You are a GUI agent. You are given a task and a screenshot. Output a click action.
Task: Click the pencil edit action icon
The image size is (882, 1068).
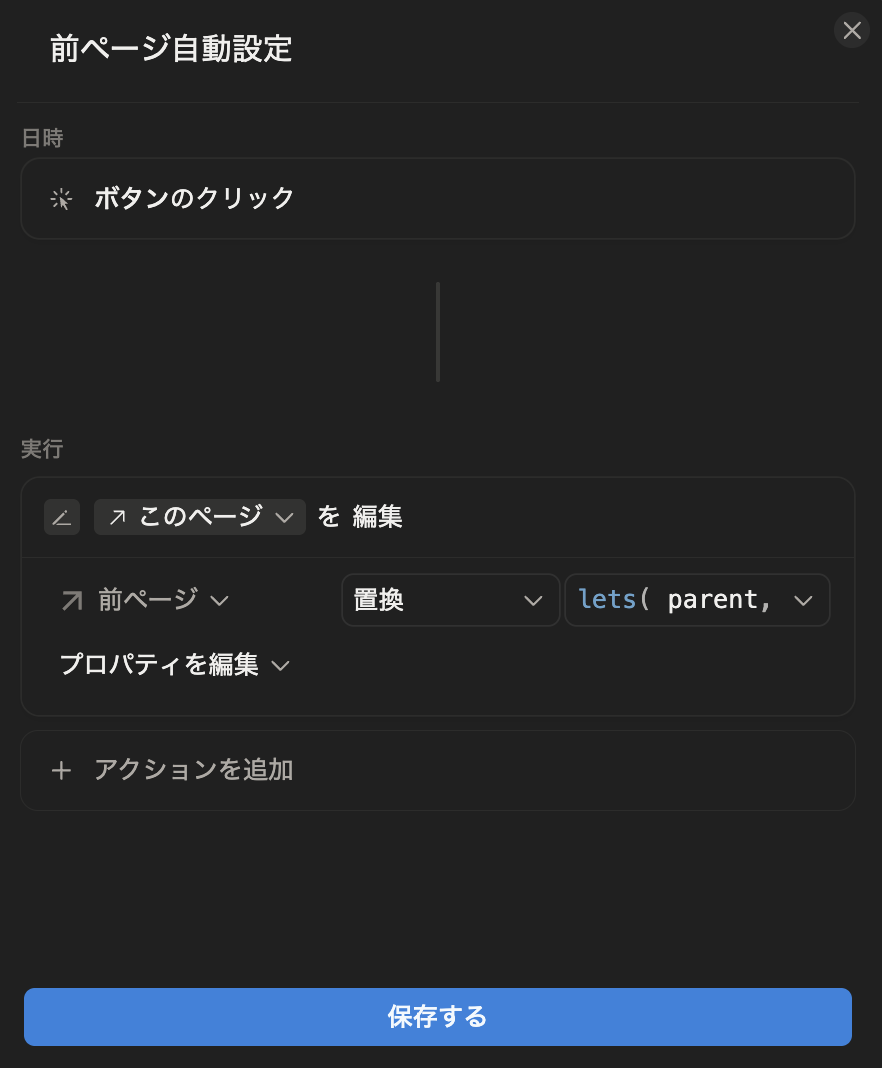coord(62,518)
